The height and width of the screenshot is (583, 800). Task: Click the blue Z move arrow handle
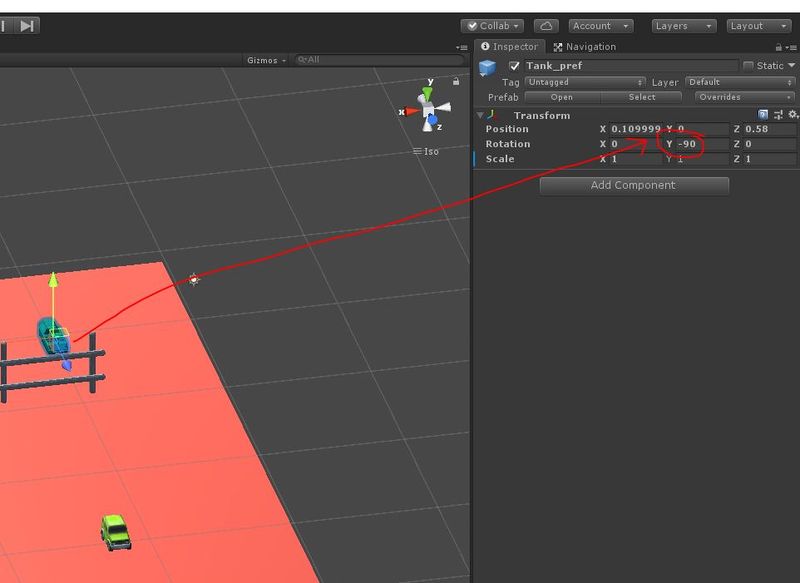click(x=66, y=365)
